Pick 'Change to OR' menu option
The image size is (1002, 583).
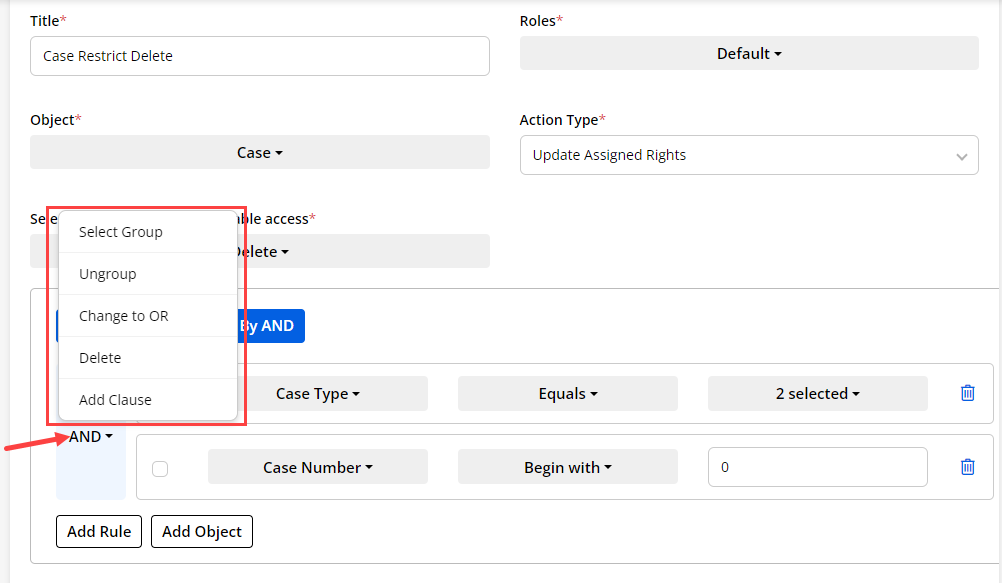click(x=124, y=316)
